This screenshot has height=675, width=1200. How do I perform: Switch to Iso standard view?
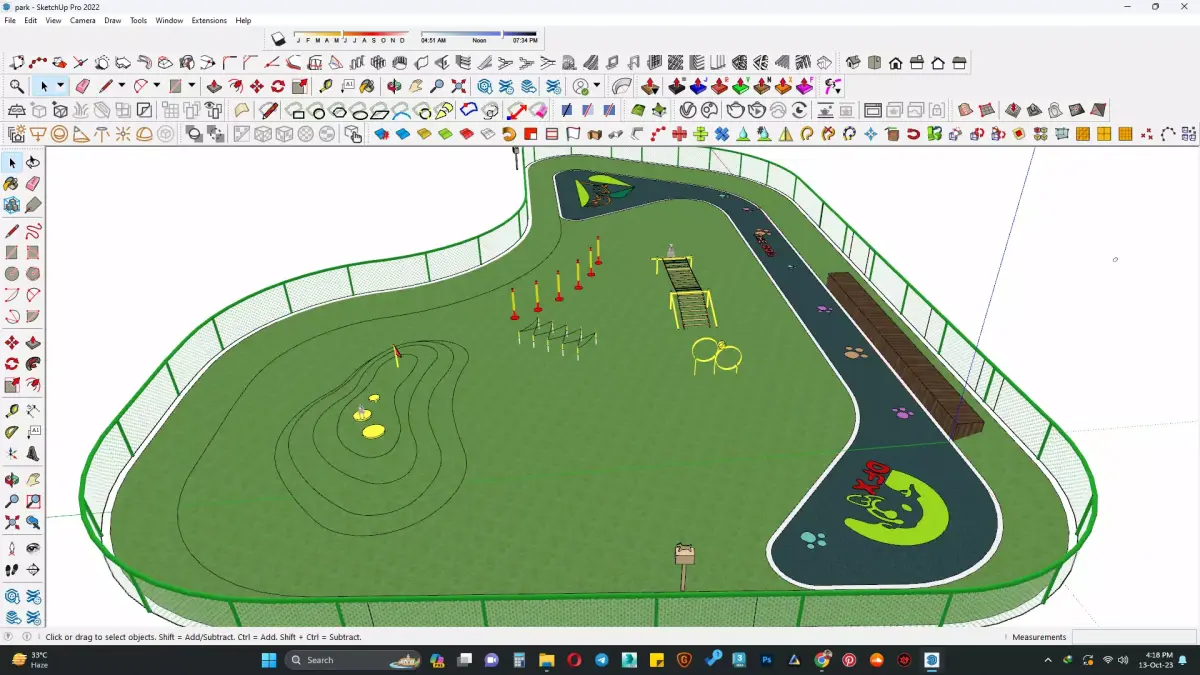[853, 63]
